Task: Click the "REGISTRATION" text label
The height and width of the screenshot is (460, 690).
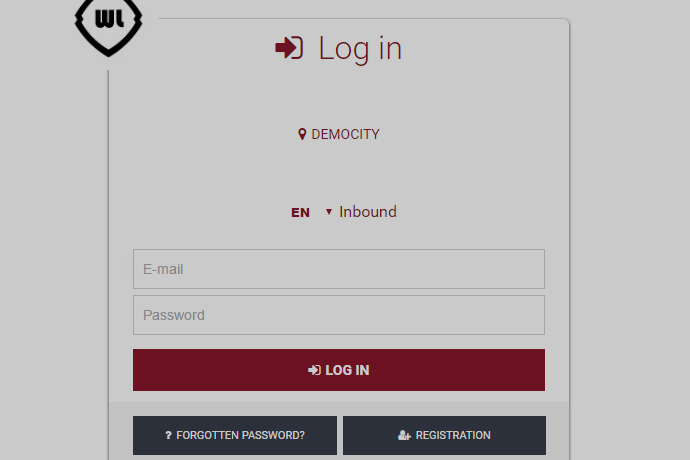Action: pyautogui.click(x=453, y=436)
